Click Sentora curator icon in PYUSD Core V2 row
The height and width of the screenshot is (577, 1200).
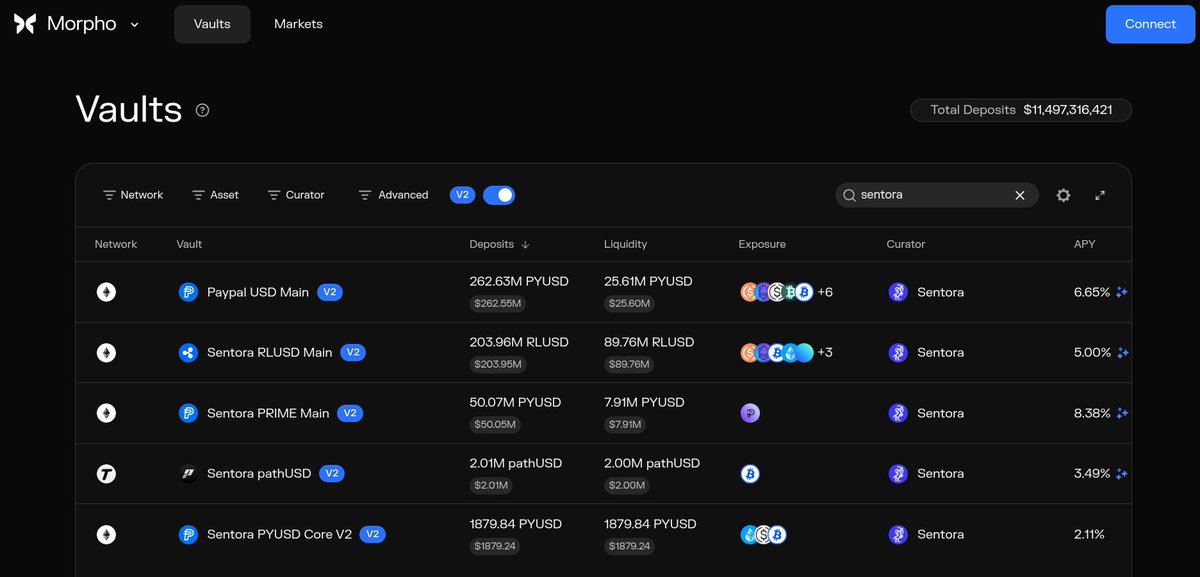click(898, 534)
